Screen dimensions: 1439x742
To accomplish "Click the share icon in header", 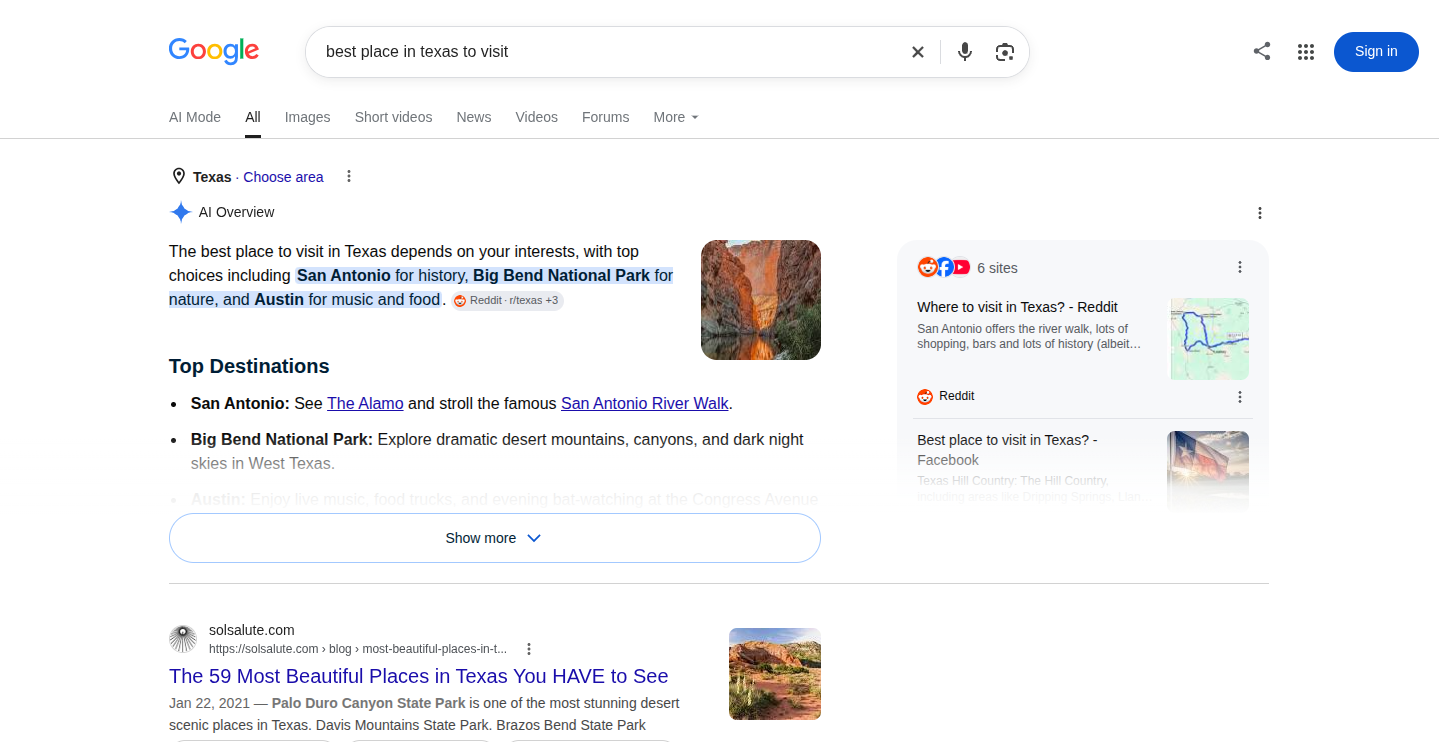I will pos(1262,52).
